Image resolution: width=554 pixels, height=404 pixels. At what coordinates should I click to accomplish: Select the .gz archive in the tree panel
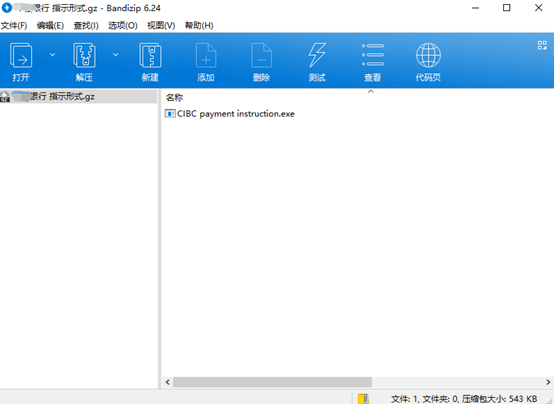click(x=78, y=96)
